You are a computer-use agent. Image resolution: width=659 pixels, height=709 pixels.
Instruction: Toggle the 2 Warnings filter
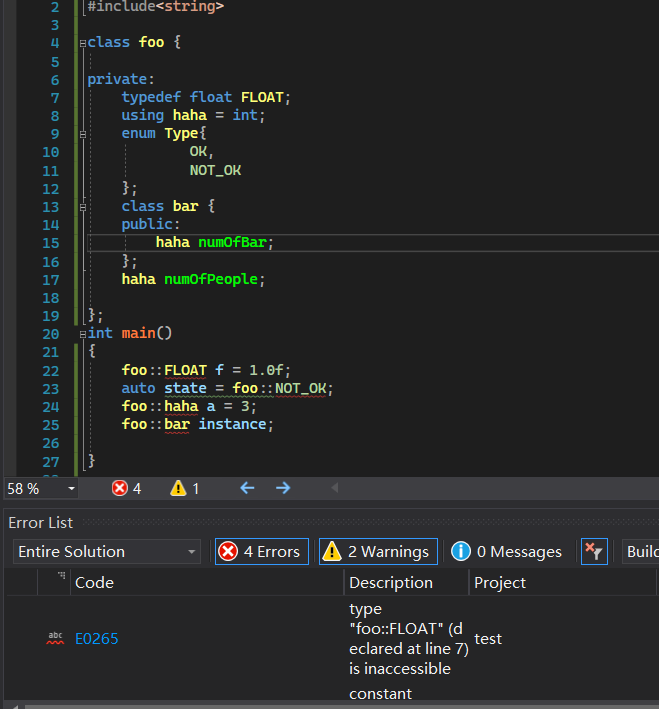coord(375,551)
